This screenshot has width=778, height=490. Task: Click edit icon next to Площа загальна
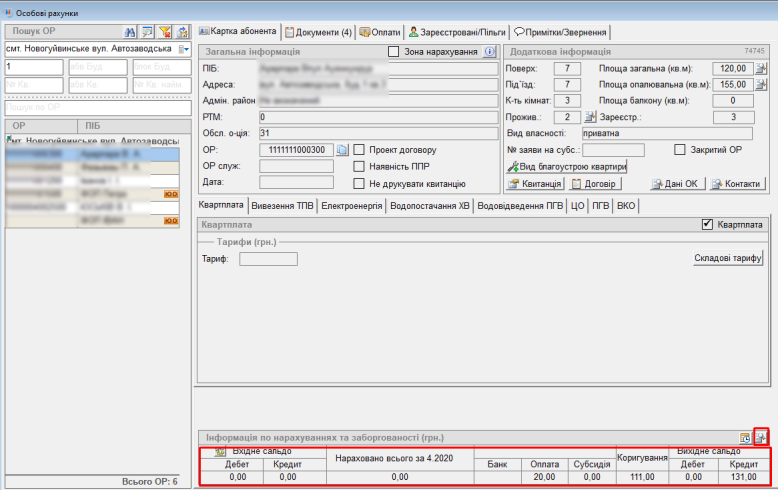click(760, 68)
